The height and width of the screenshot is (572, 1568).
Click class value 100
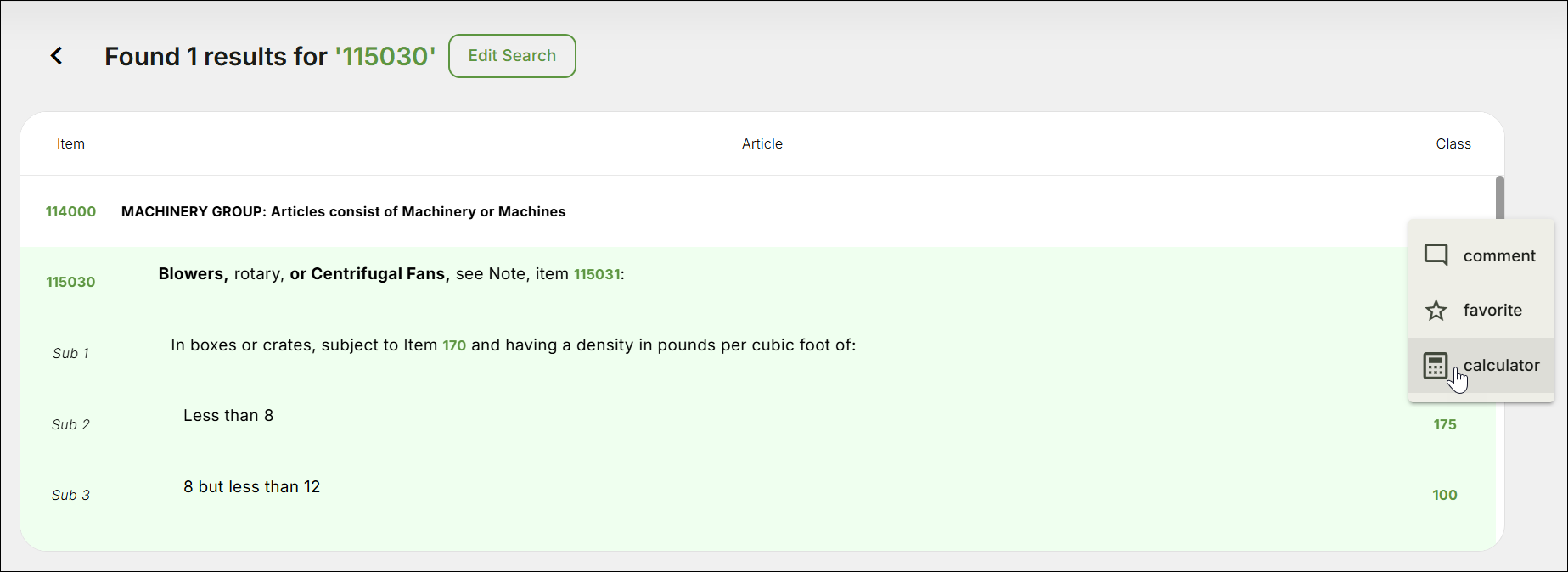point(1445,495)
